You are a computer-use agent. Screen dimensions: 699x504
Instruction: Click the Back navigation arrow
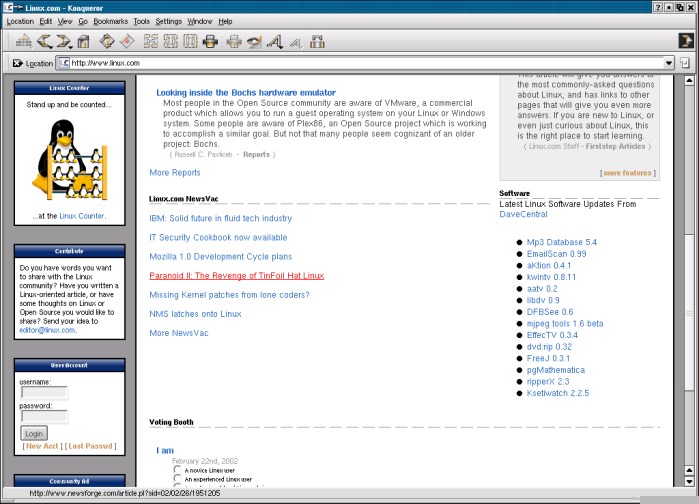tap(44, 41)
